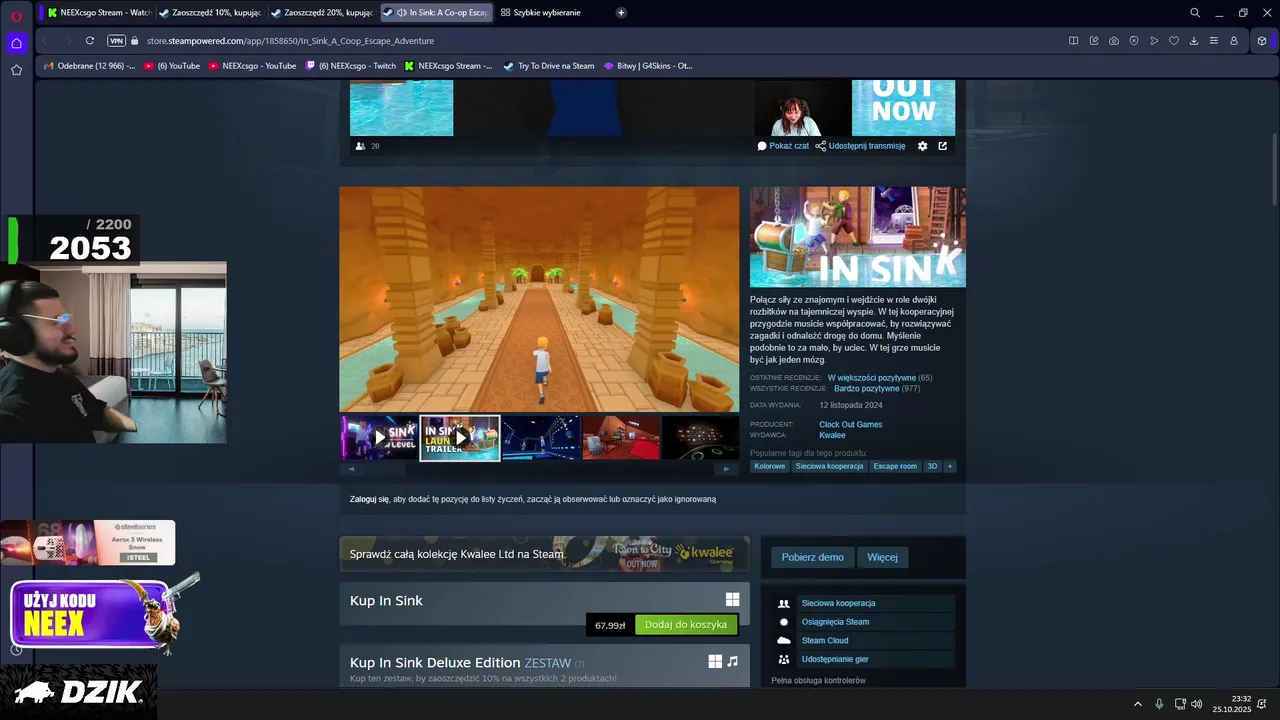
Task: Open the Bitwy G4Skins bookmark
Action: pos(648,66)
